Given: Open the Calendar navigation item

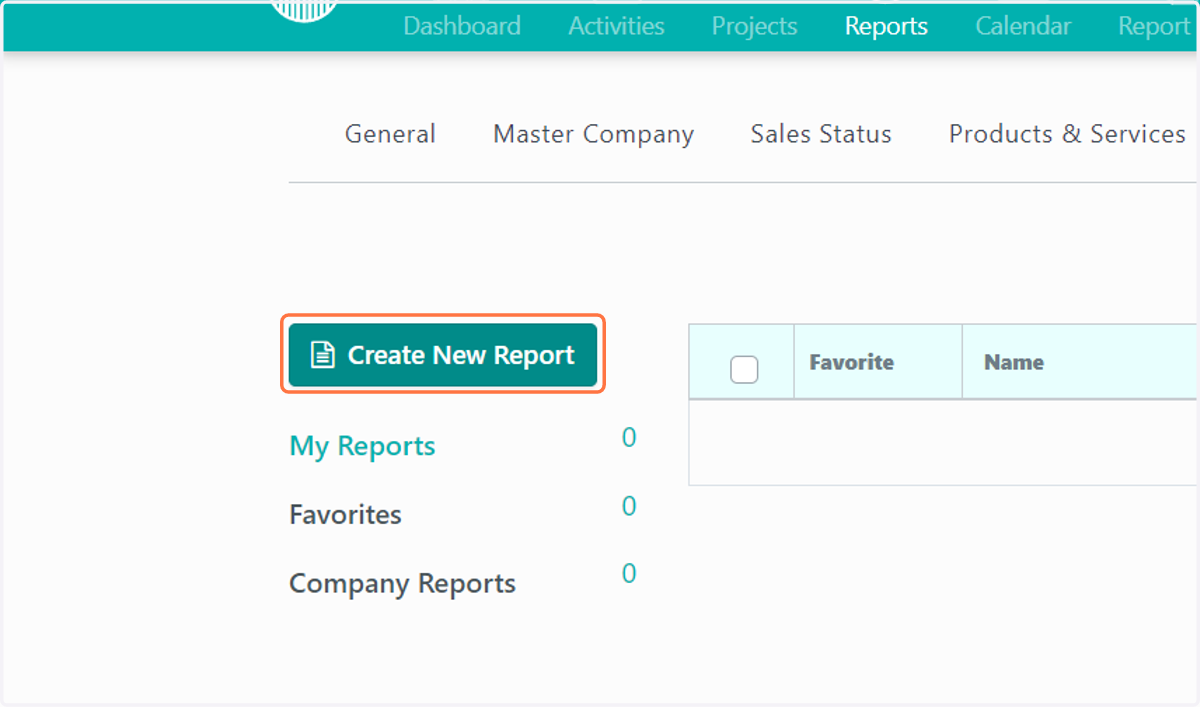Looking at the screenshot, I should pos(1023,26).
